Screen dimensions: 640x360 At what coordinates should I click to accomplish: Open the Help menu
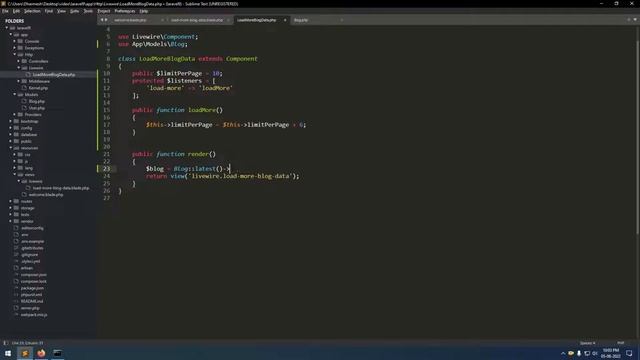(144, 11)
